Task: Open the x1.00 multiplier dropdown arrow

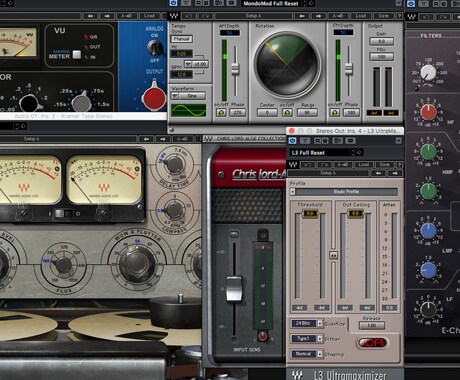Action: coord(188,63)
